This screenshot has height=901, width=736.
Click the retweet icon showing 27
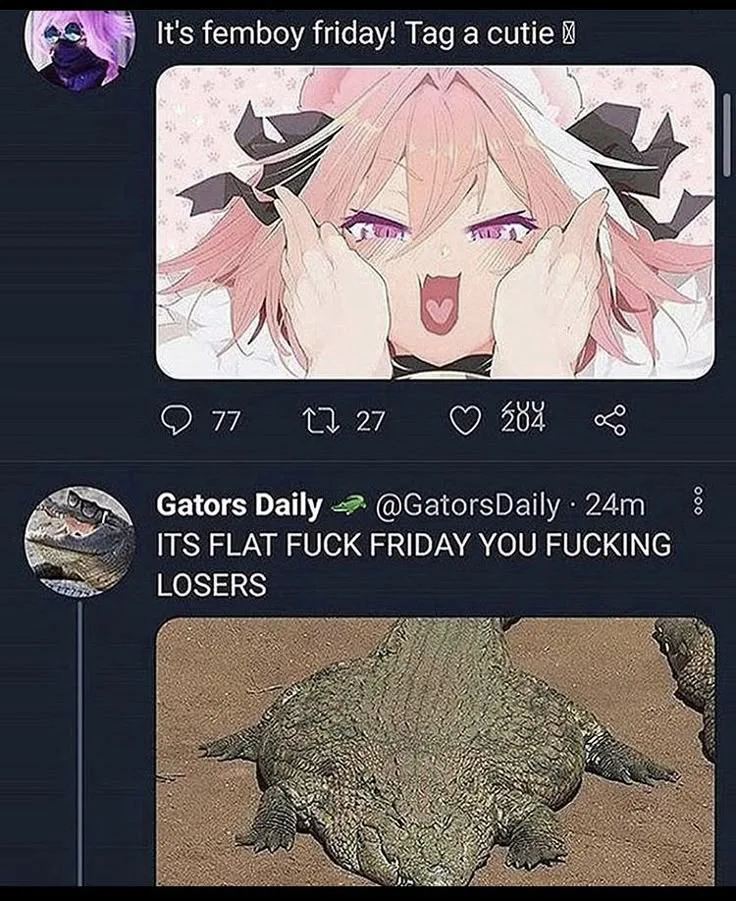pyautogui.click(x=322, y=421)
